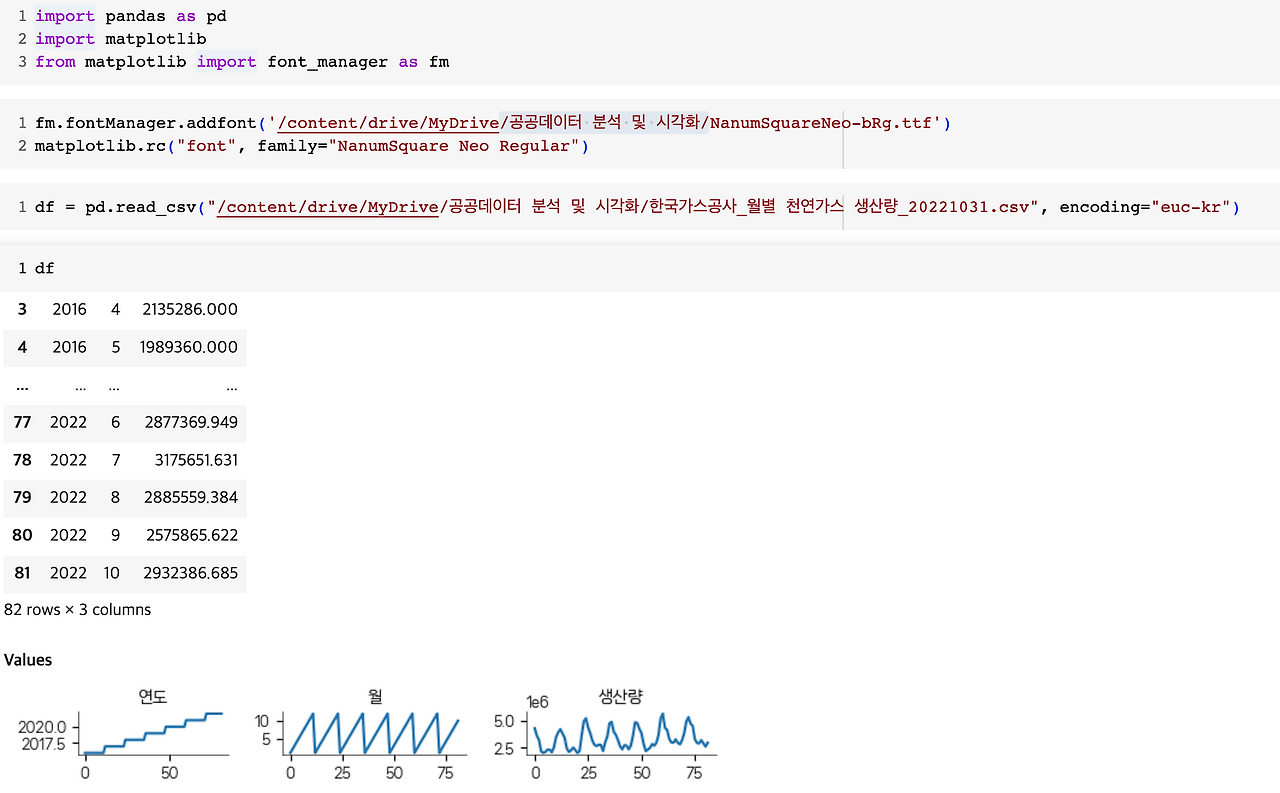Screen dimensions: 1280x793
Task: Click line number 3 of the import cell
Action: coord(21,62)
